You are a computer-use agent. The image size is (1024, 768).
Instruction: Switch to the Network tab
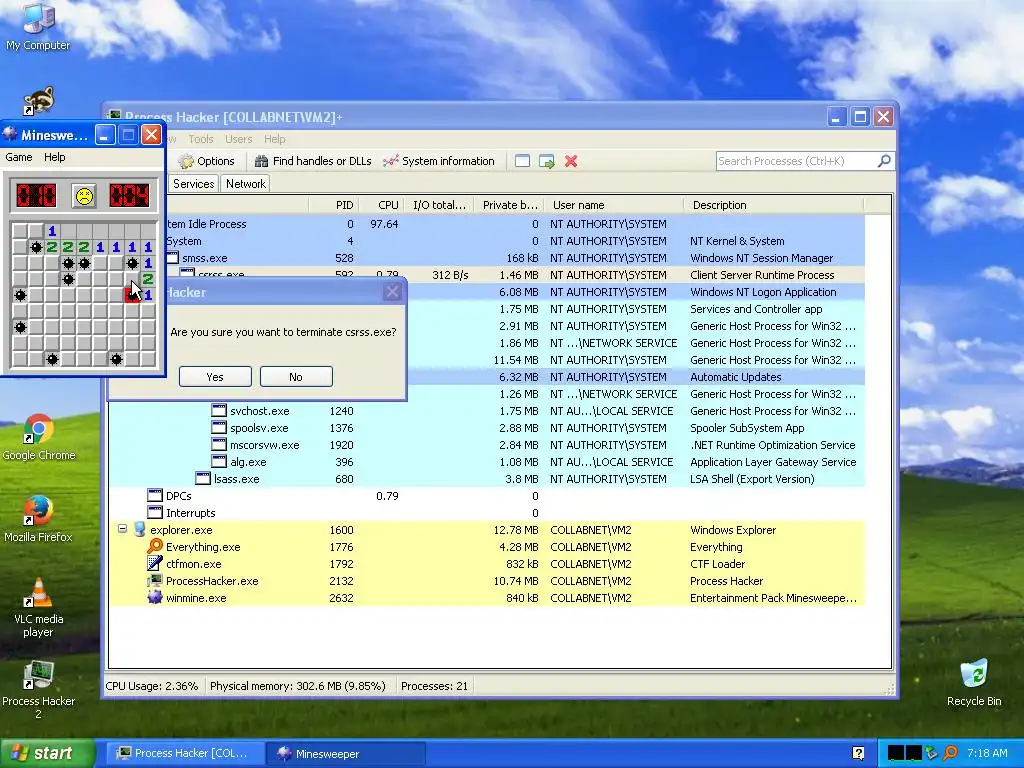click(x=246, y=184)
